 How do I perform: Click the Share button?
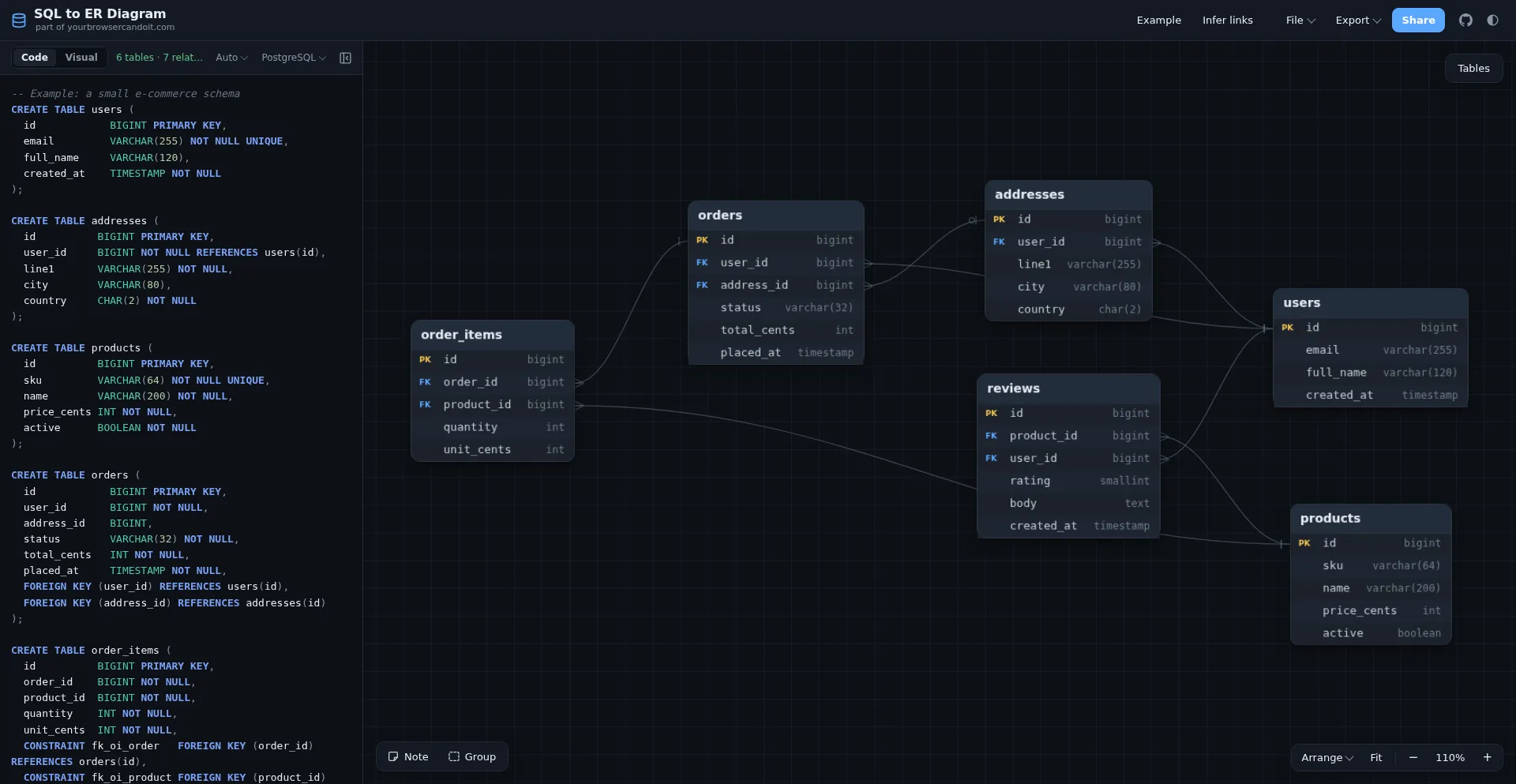(x=1418, y=21)
